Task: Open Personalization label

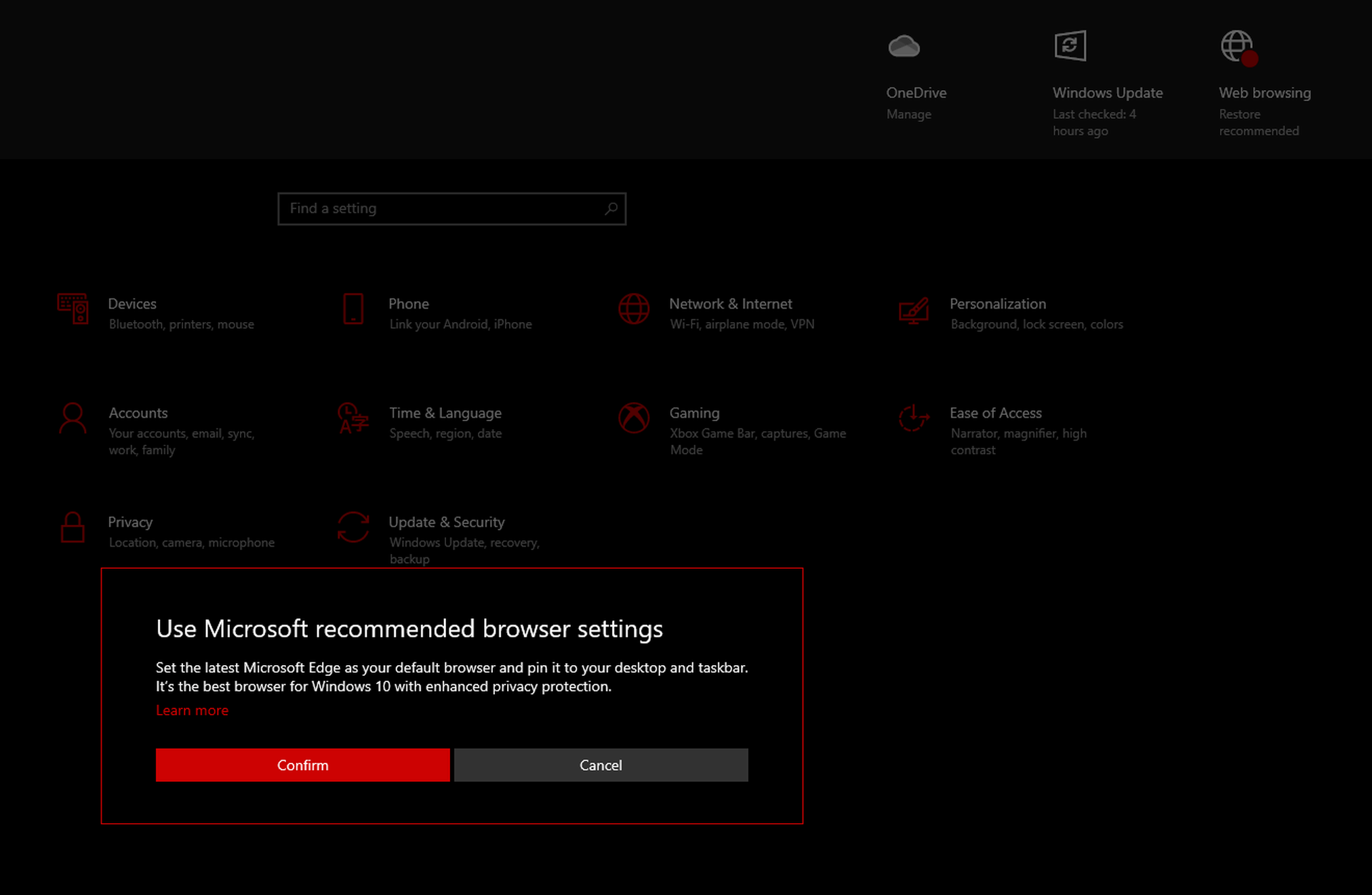Action: pyautogui.click(x=998, y=304)
